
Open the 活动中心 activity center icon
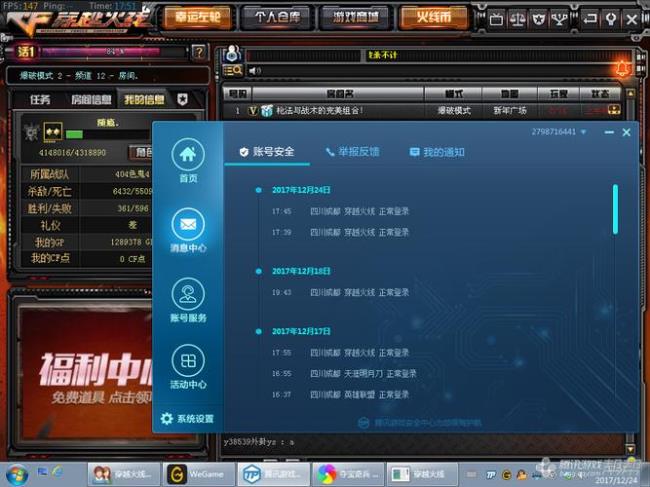pyautogui.click(x=188, y=361)
